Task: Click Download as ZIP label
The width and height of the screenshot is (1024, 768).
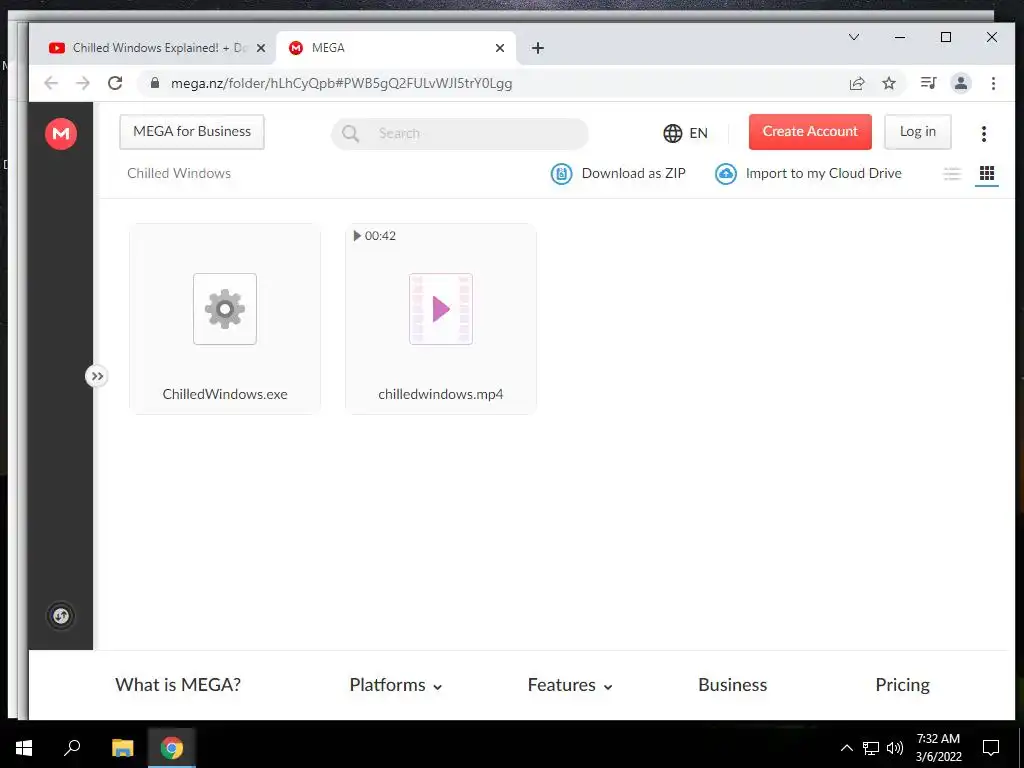Action: click(x=633, y=173)
